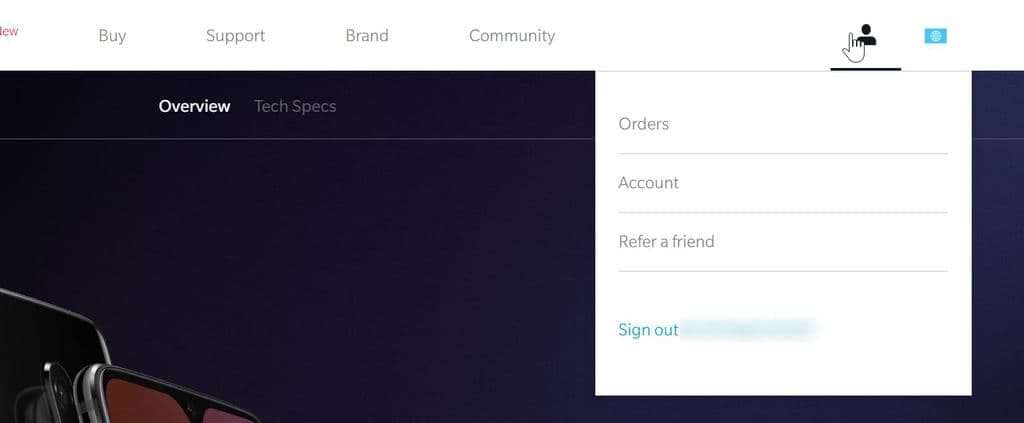Open the user account profile icon
1024x423 pixels.
point(867,35)
